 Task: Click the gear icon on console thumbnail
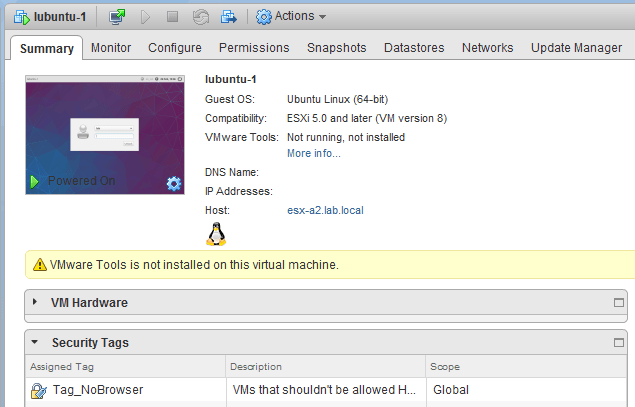pyautogui.click(x=174, y=183)
